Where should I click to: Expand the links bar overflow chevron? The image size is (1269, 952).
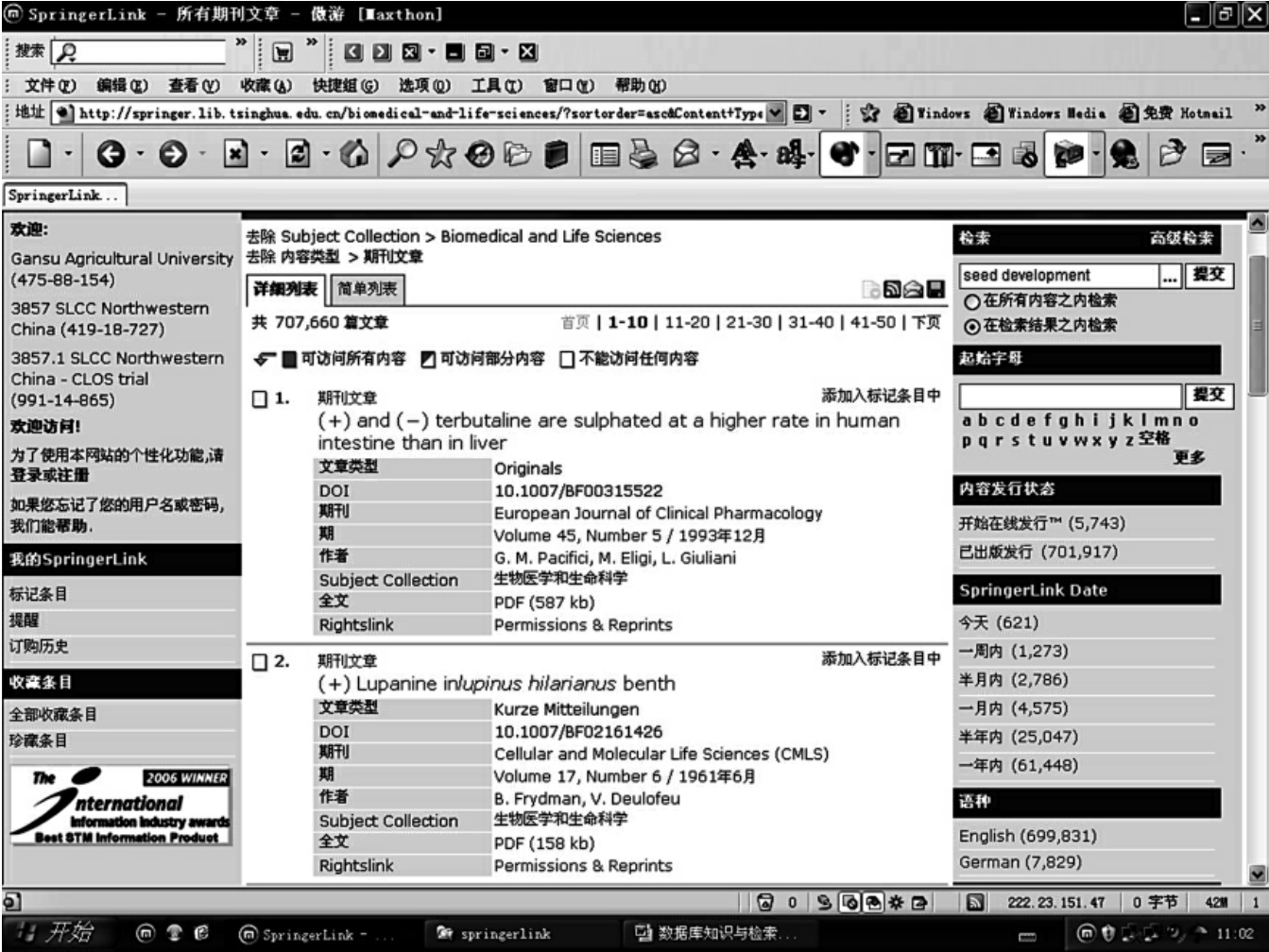coord(1259,108)
